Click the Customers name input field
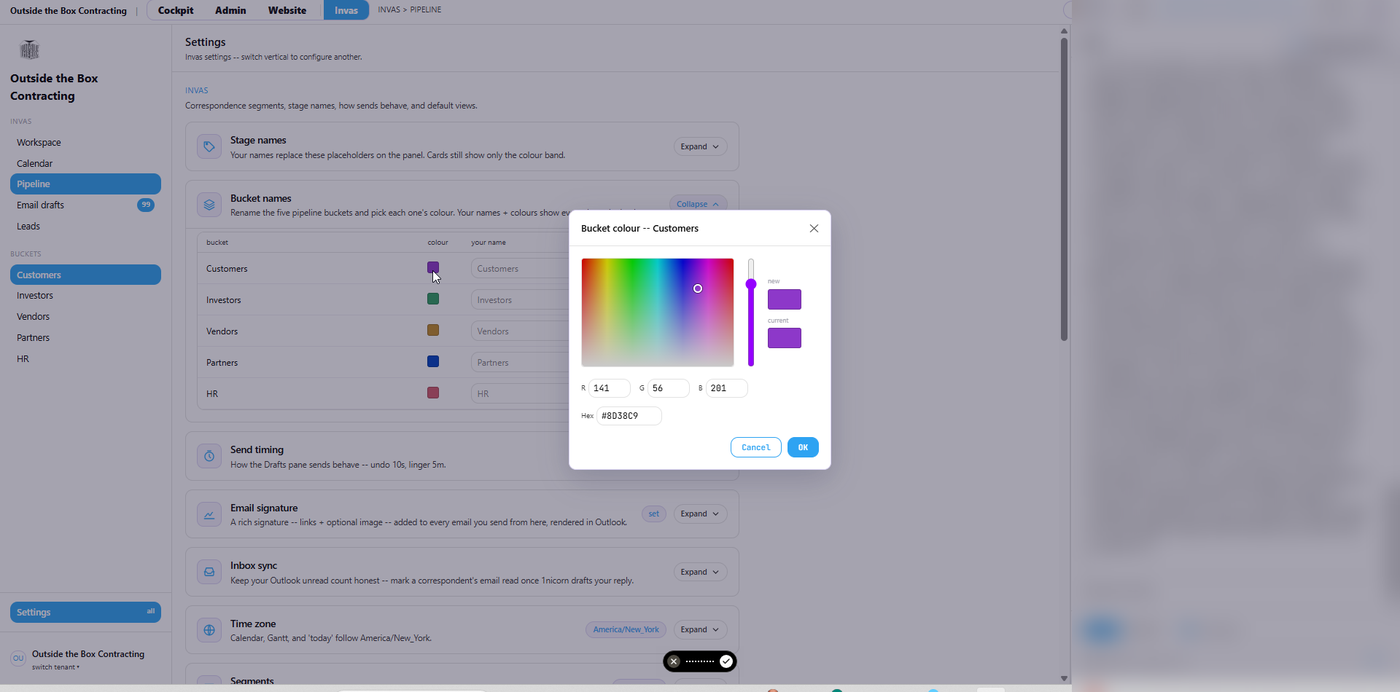This screenshot has width=1400, height=692. [520, 269]
